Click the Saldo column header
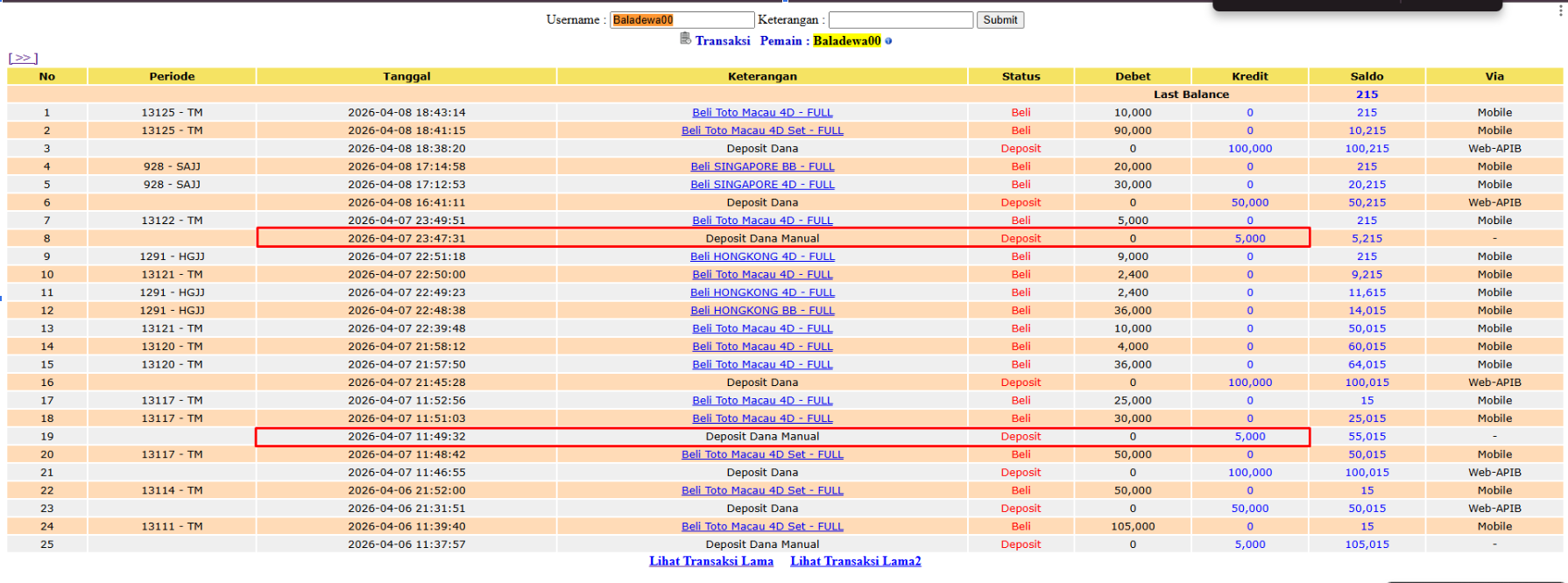The width and height of the screenshot is (1568, 583). point(1367,76)
